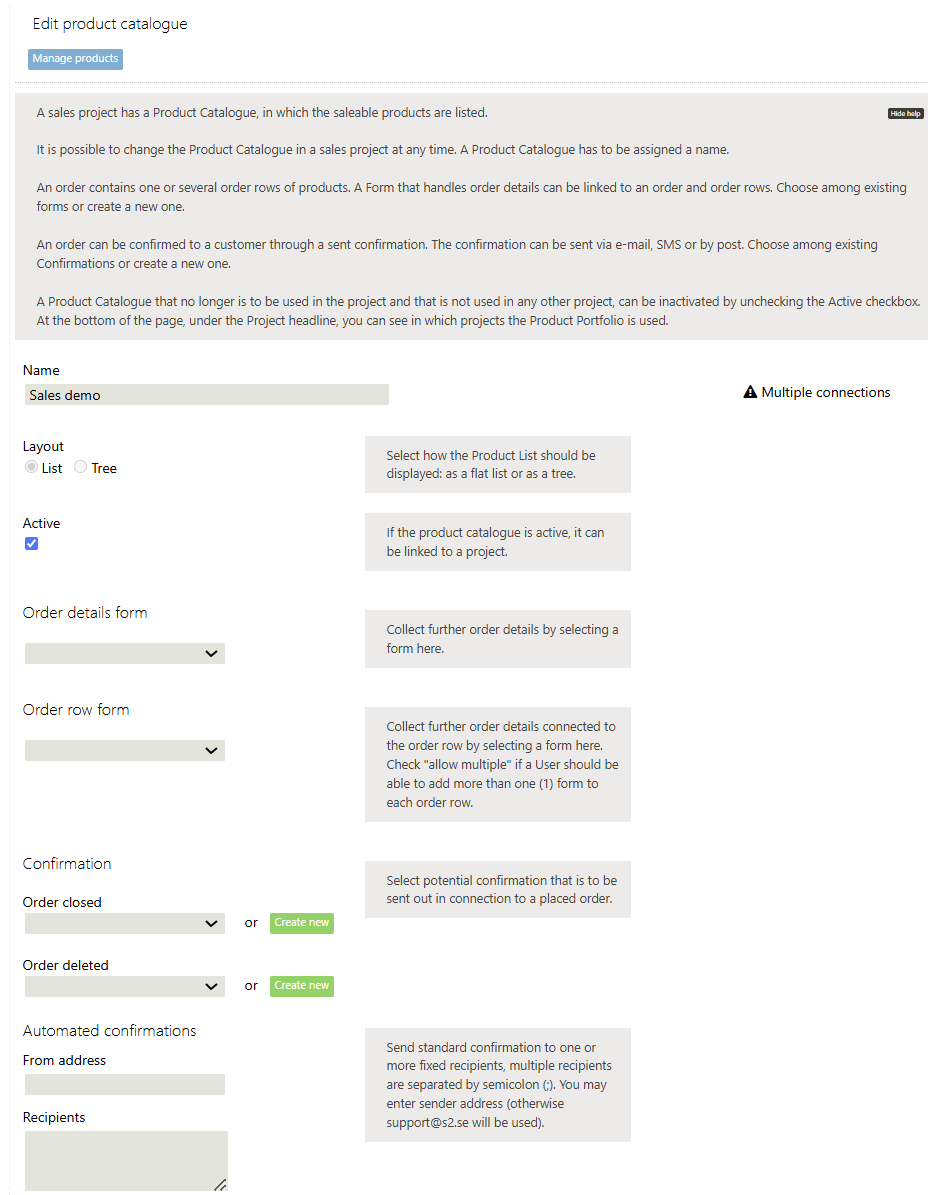Click the Recipients text area
The height and width of the screenshot is (1195, 928).
click(x=124, y=1160)
